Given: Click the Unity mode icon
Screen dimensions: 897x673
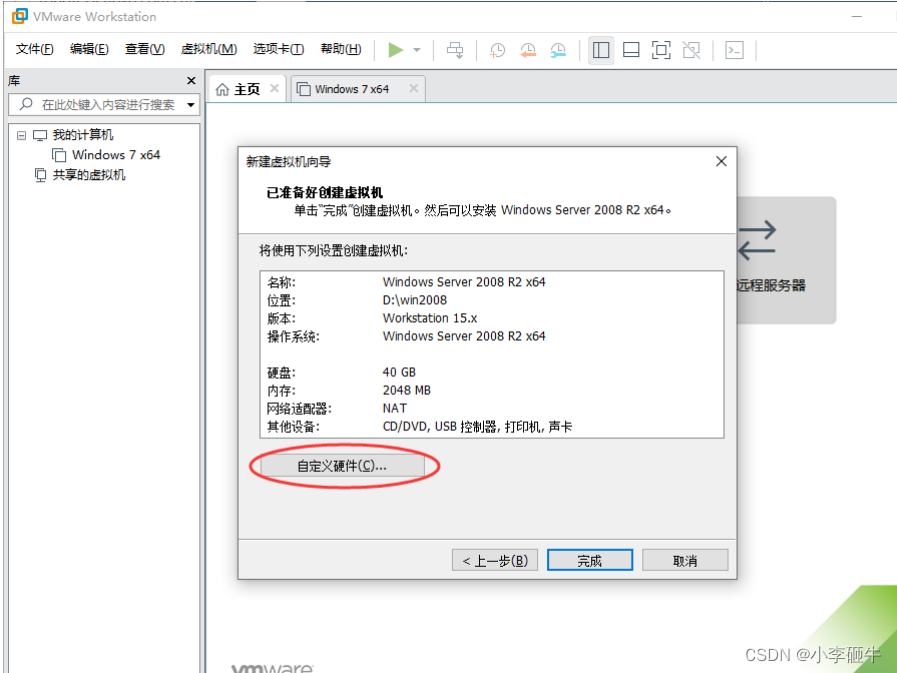Looking at the screenshot, I should pyautogui.click(x=692, y=50).
